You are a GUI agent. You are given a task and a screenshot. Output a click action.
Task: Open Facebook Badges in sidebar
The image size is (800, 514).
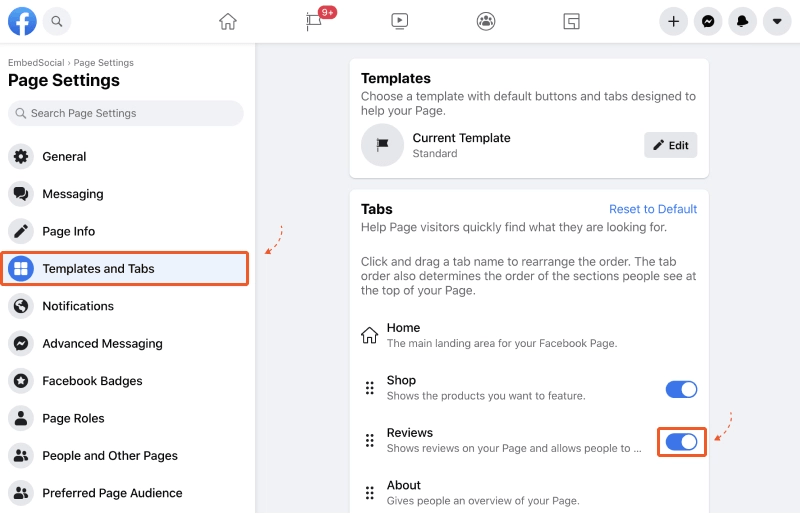click(x=126, y=381)
